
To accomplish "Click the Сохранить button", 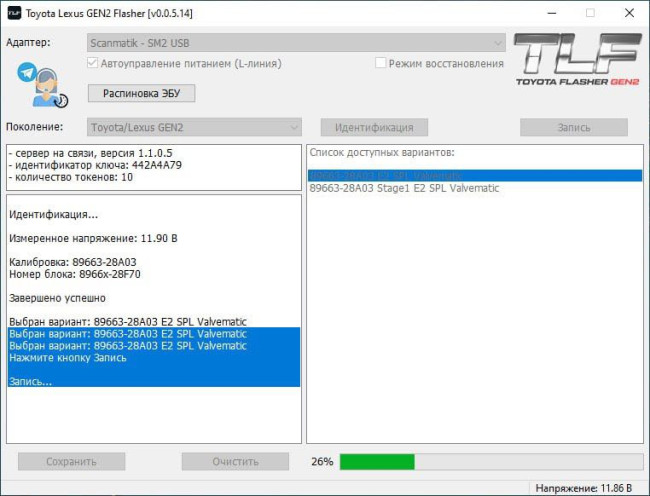I will (x=71, y=462).
